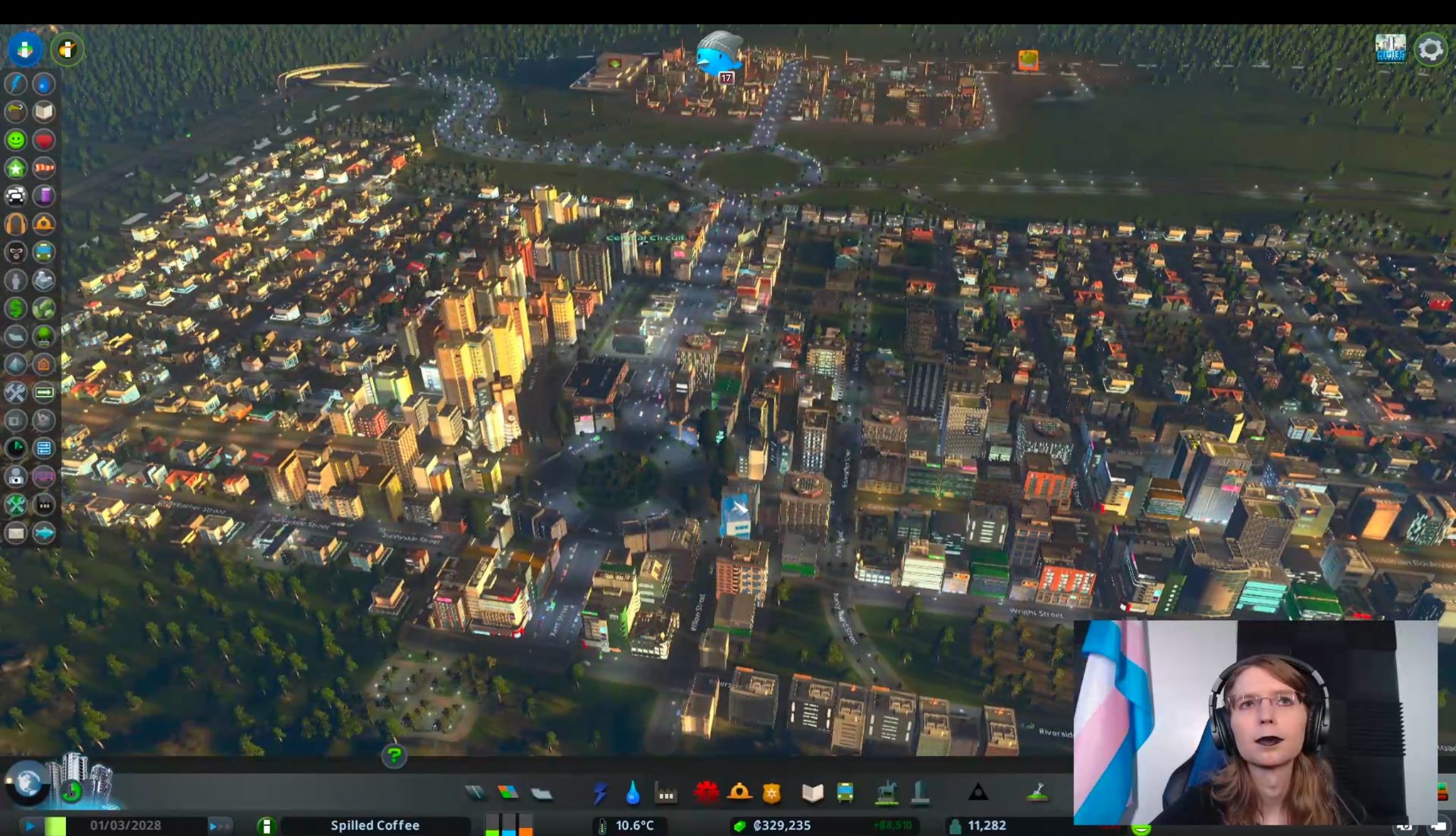
Task: Toggle the play/pause simulation button
Action: (x=31, y=826)
